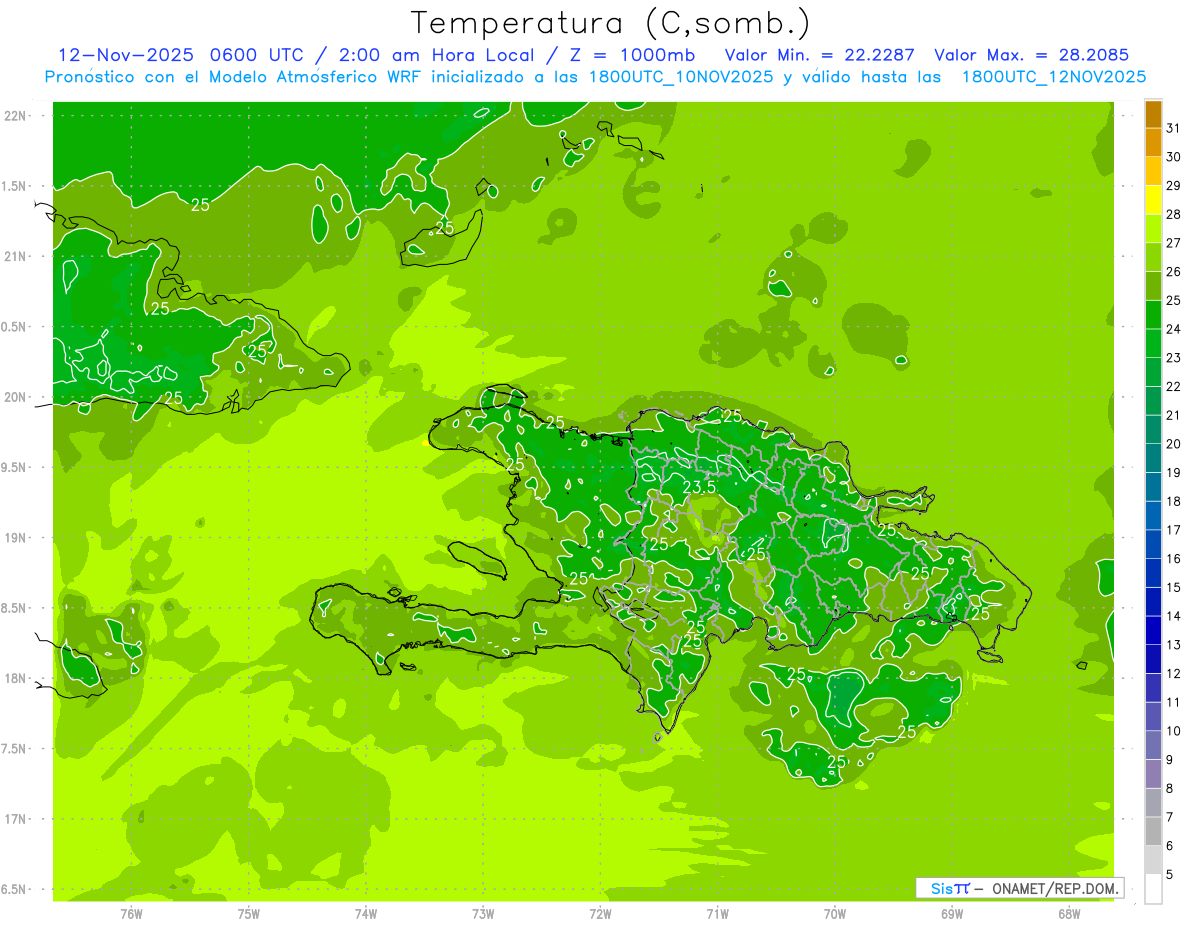The image size is (1200, 927).
Task: Click the 76W longitude axis label
Action: click(x=131, y=913)
